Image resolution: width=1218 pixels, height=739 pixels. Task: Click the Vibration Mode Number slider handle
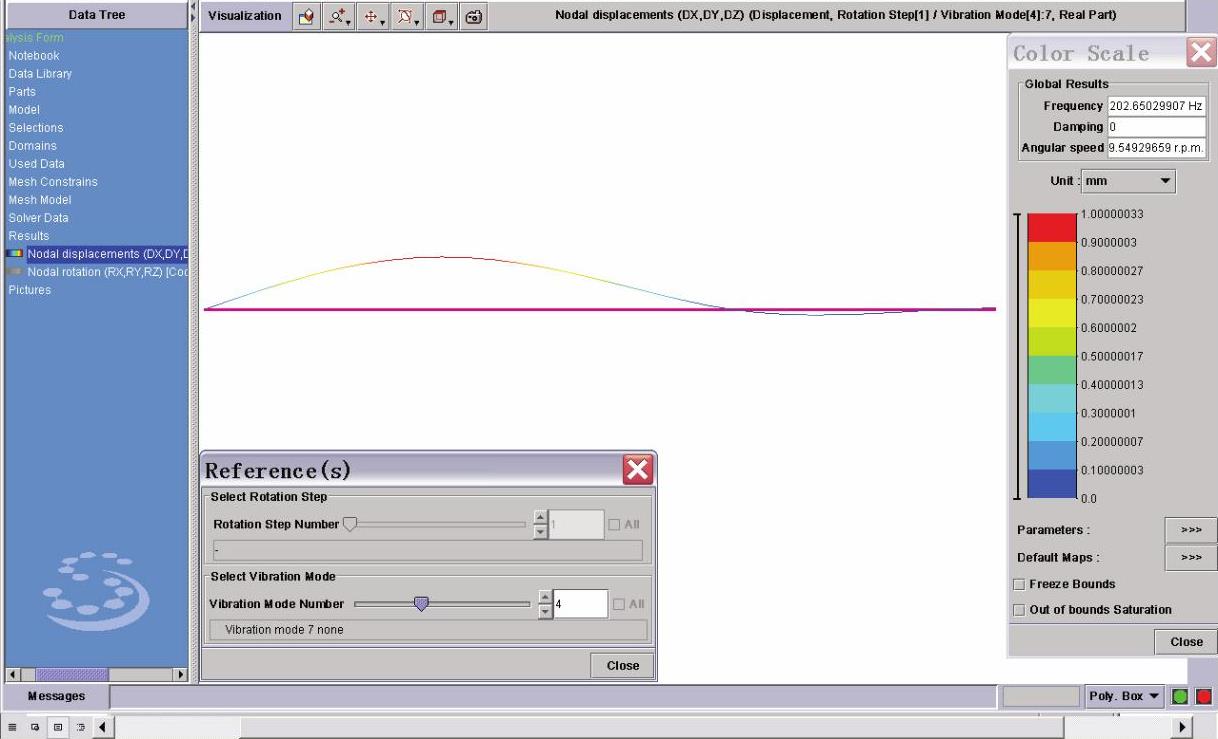[x=421, y=603]
